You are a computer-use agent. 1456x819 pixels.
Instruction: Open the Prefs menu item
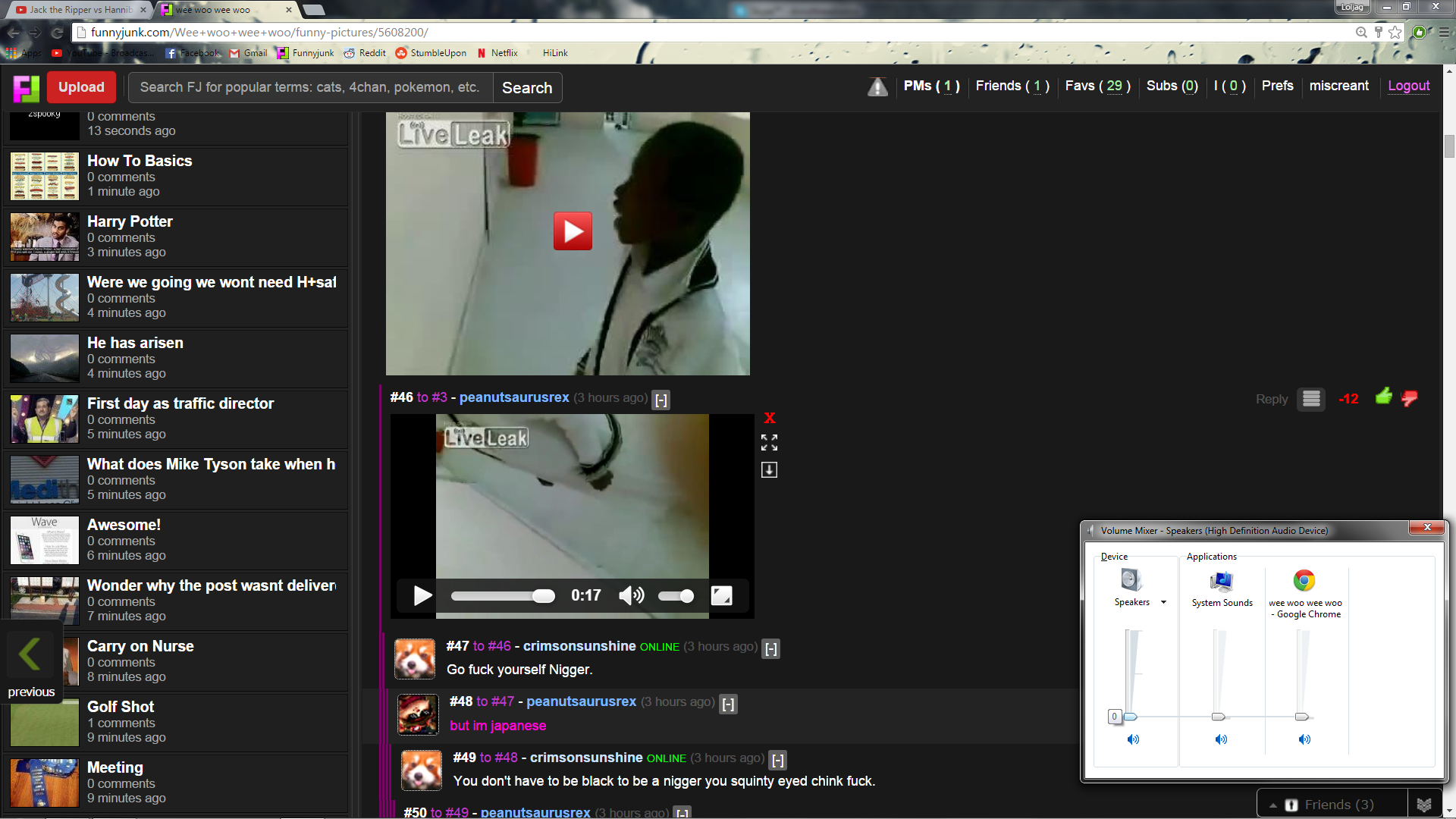pyautogui.click(x=1277, y=86)
